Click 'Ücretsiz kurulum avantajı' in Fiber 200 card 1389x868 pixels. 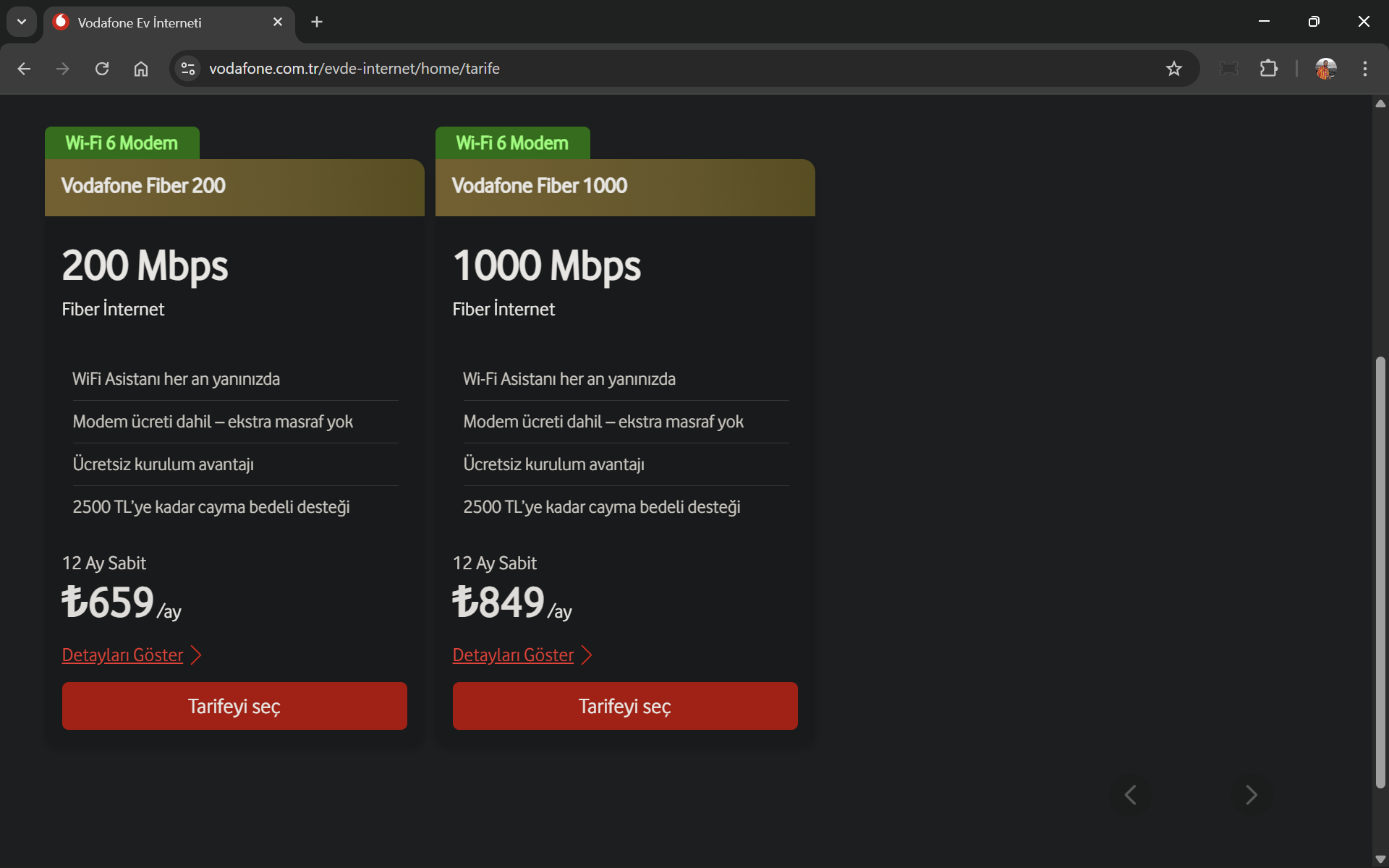click(x=163, y=464)
